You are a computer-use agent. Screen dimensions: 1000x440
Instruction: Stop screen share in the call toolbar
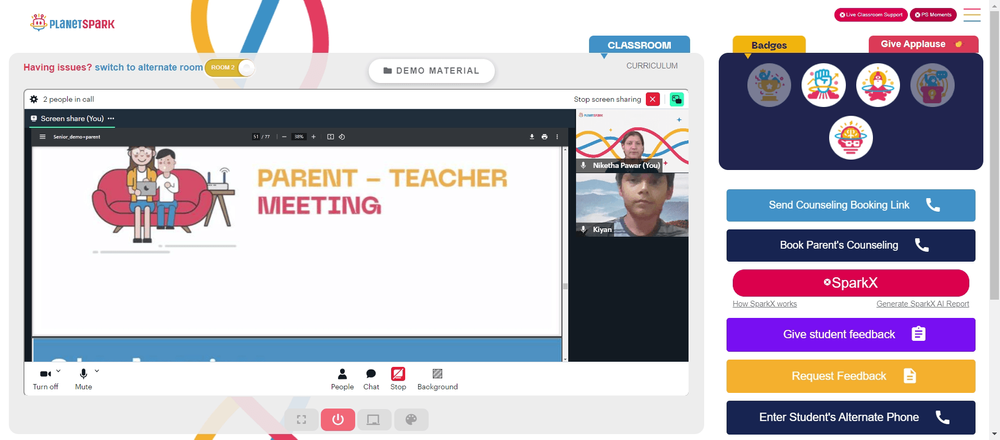[x=398, y=379]
